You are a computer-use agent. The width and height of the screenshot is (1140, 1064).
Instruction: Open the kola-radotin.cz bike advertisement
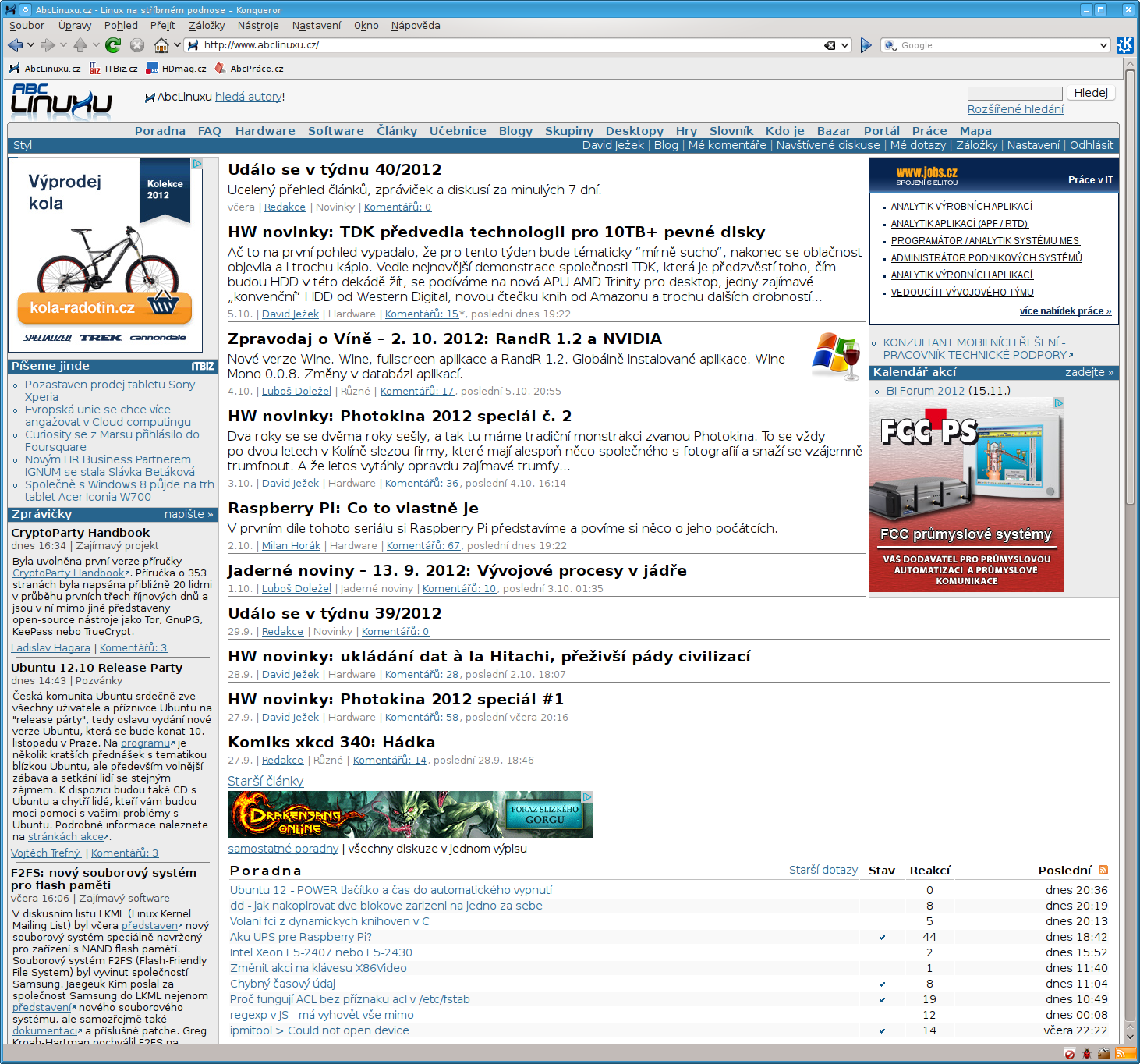coord(105,255)
